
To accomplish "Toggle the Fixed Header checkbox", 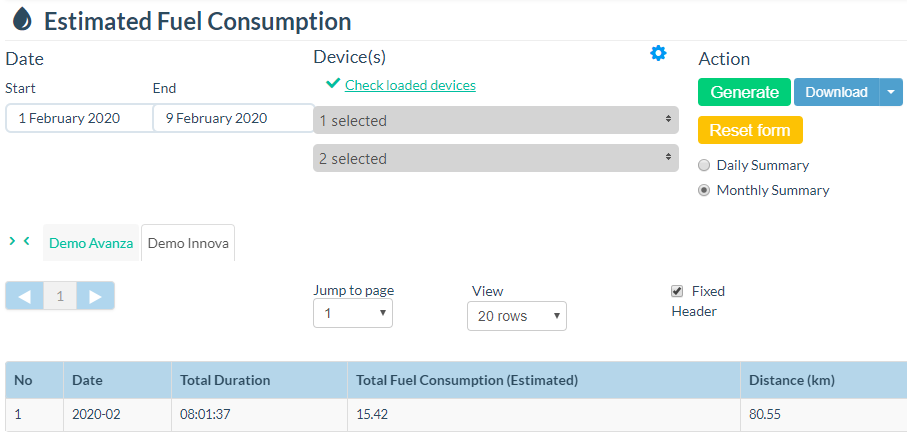I will tap(677, 292).
